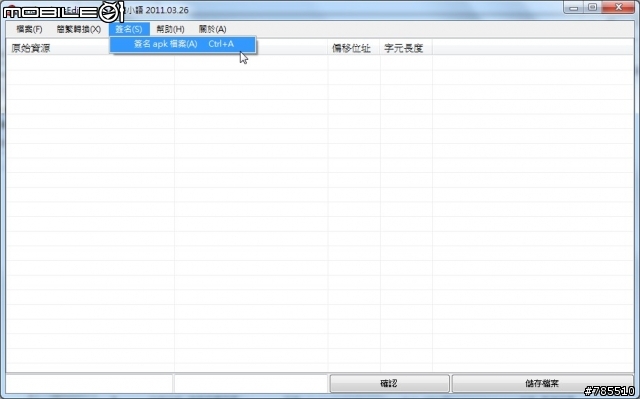
Task: Close the application window
Action: coord(618,7)
